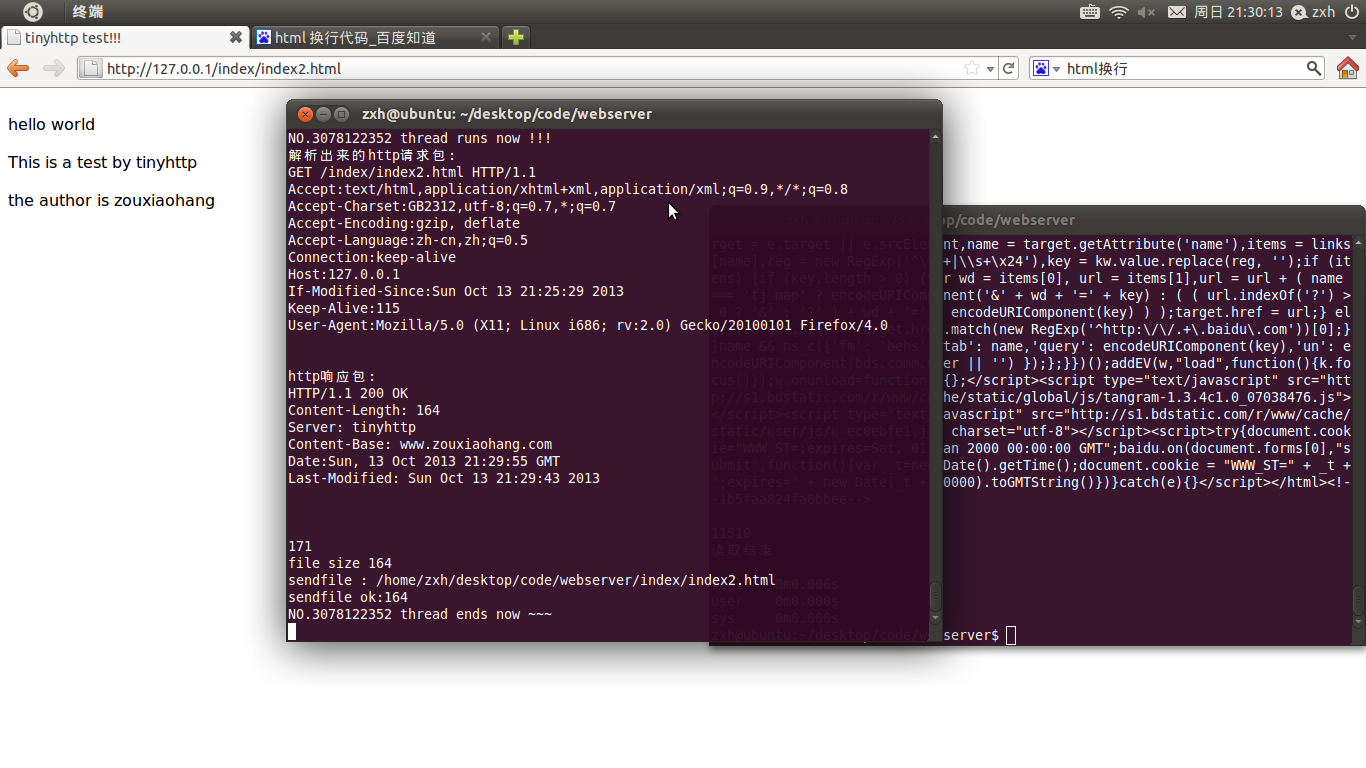The image size is (1366, 768).
Task: Click the search magnifier icon
Action: (1314, 68)
